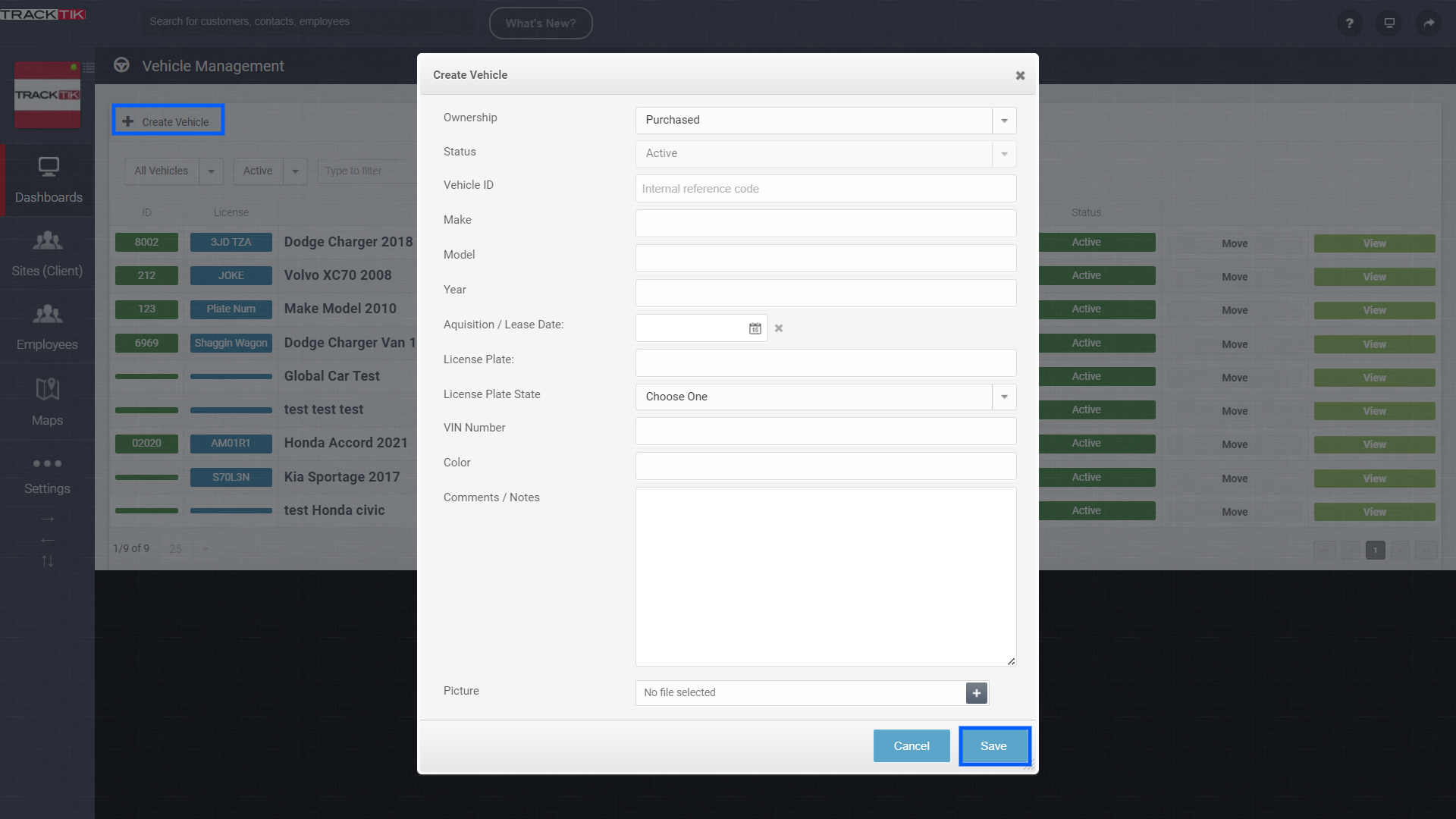
Task: Move the Volvo XC70 2008 vehicle
Action: click(1235, 277)
